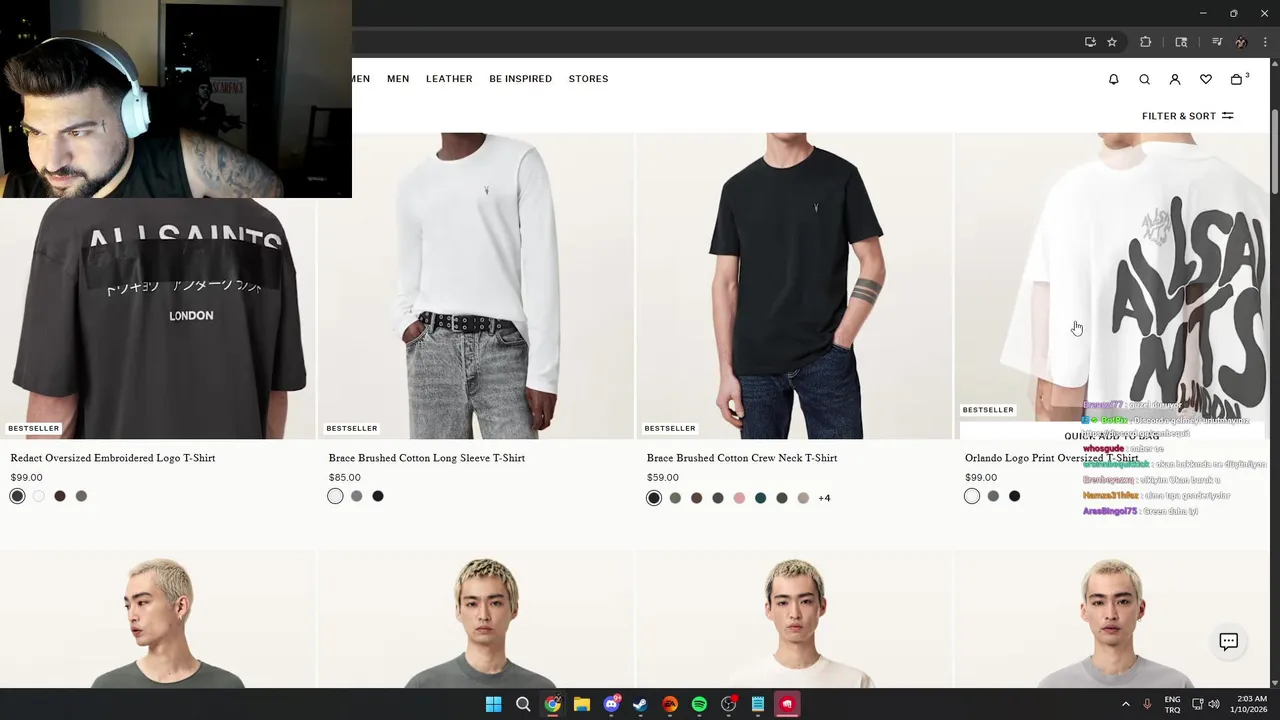Open the LEATHER menu
The height and width of the screenshot is (720, 1280).
[x=449, y=79]
